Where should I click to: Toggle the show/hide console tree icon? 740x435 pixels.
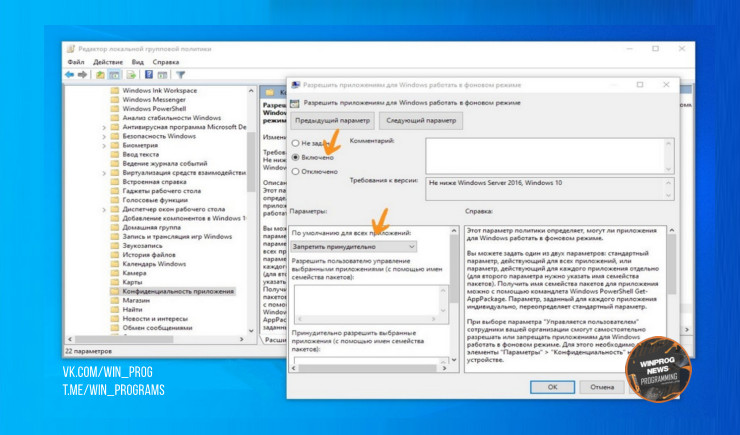click(x=114, y=75)
